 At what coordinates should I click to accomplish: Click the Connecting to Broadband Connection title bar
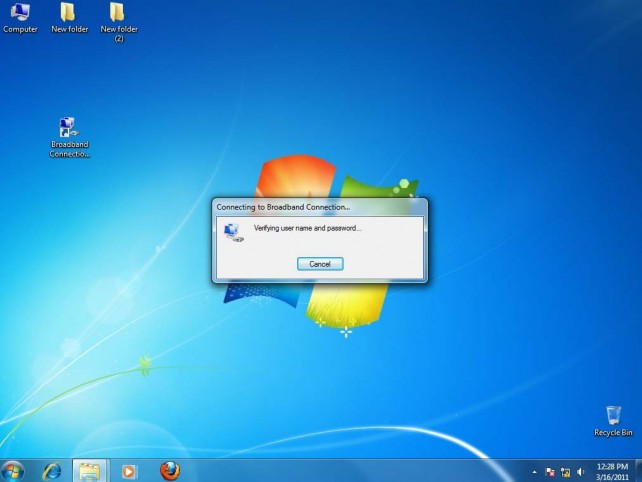[320, 207]
